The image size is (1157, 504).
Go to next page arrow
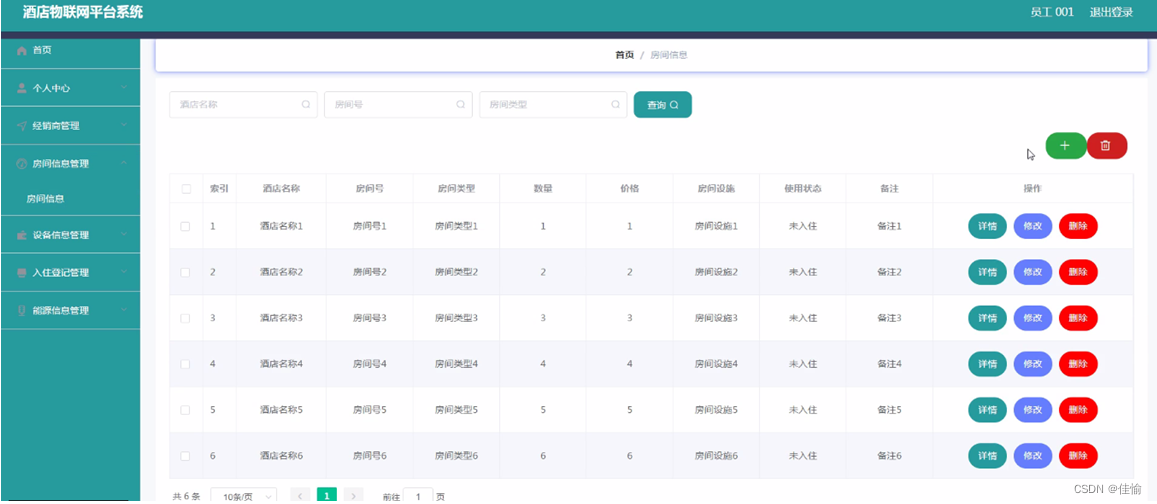pos(354,496)
